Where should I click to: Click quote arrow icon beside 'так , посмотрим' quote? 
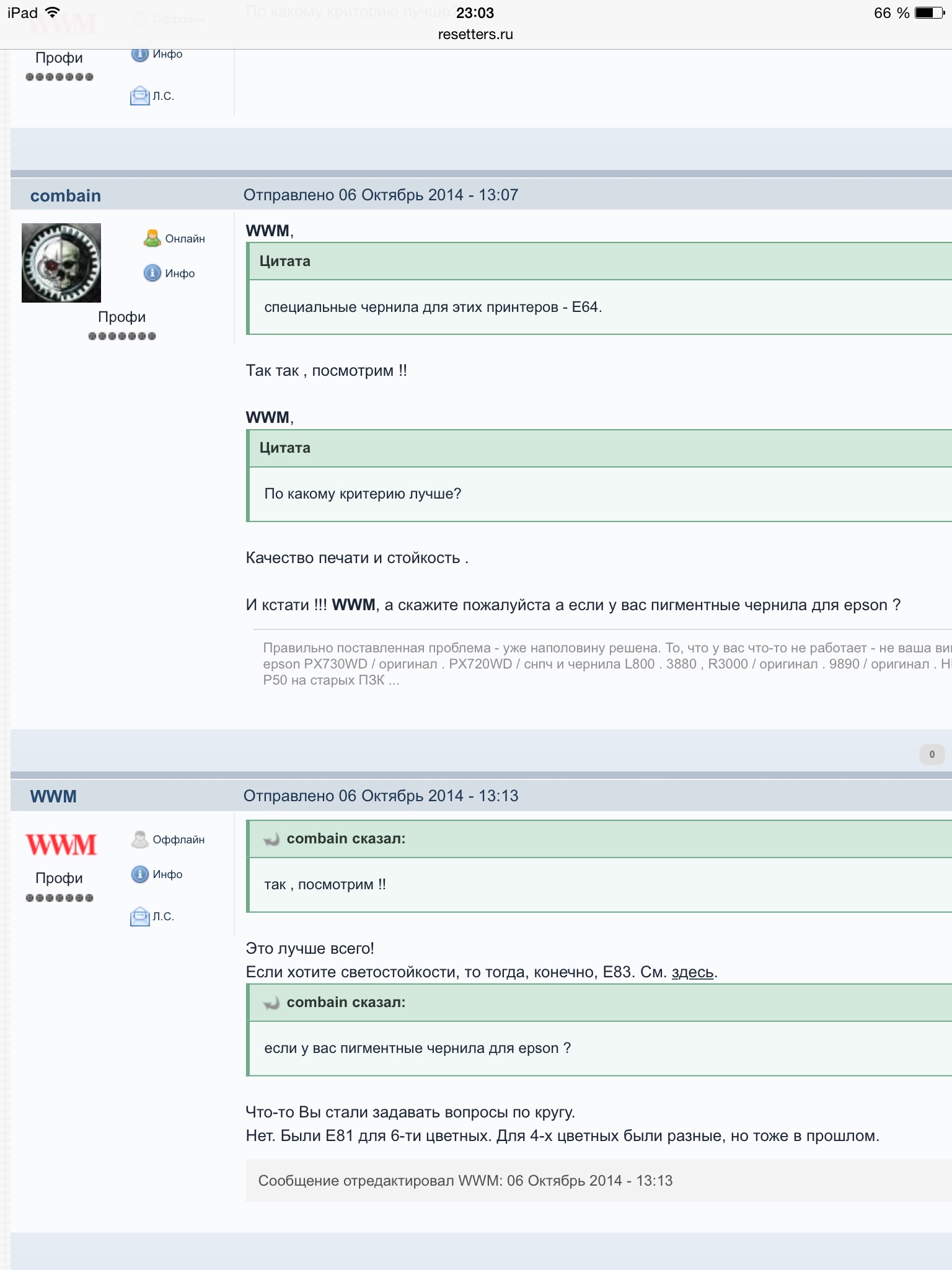(x=271, y=840)
